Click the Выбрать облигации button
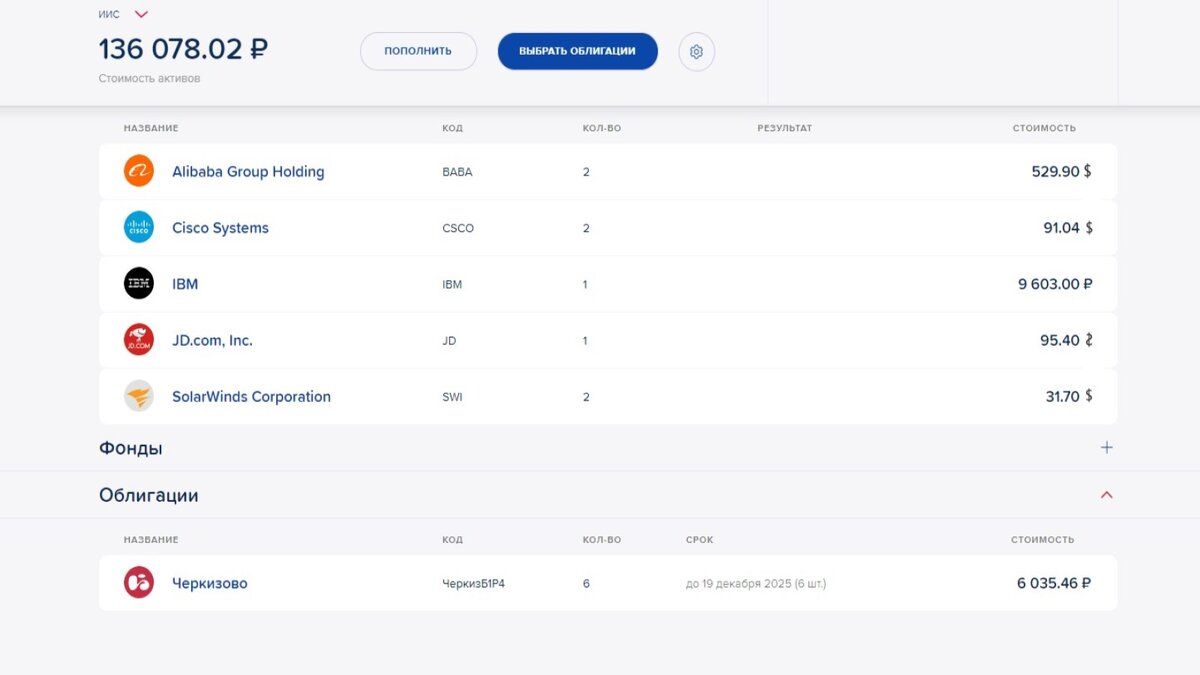The image size is (1200, 675). pos(578,51)
